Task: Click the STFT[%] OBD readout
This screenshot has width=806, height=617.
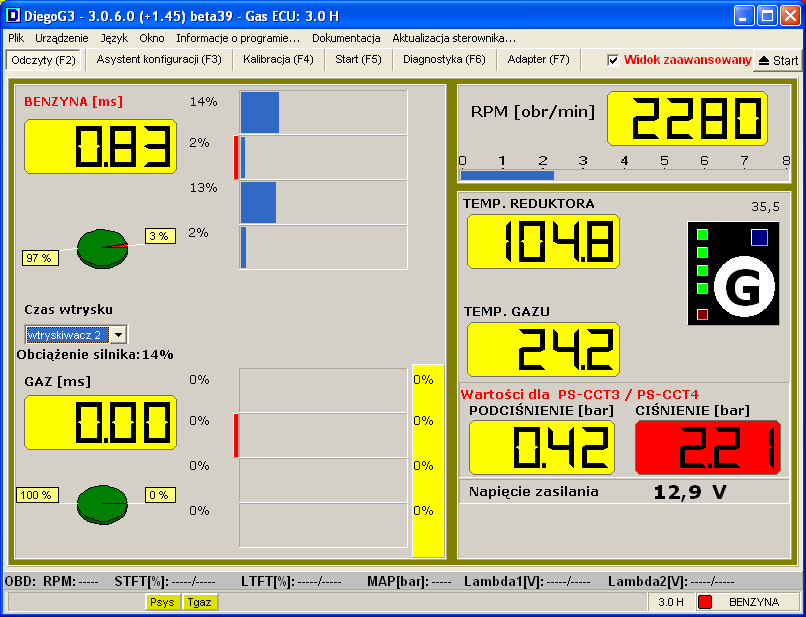Action: click(165, 582)
